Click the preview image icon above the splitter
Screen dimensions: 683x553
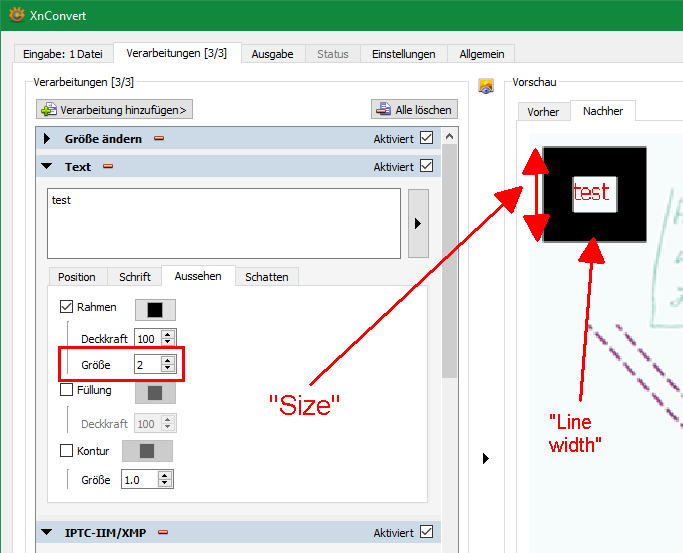486,87
